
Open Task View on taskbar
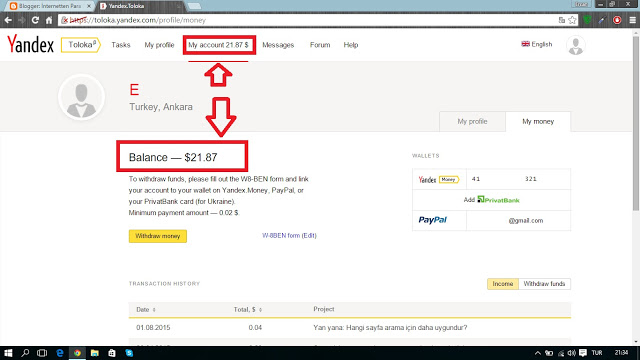pyautogui.click(x=42, y=353)
